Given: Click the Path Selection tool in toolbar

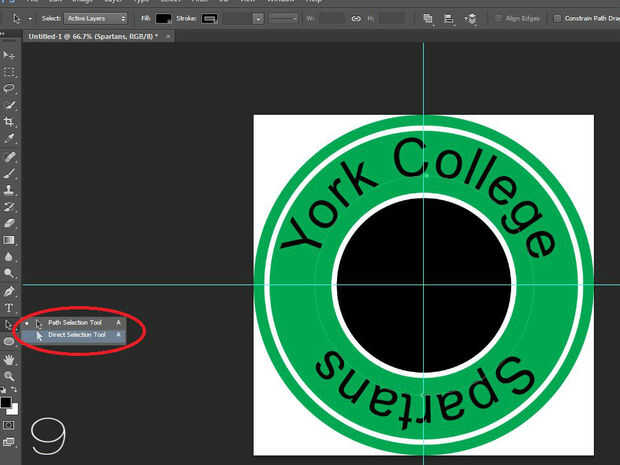Looking at the screenshot, I should pyautogui.click(x=9, y=325).
